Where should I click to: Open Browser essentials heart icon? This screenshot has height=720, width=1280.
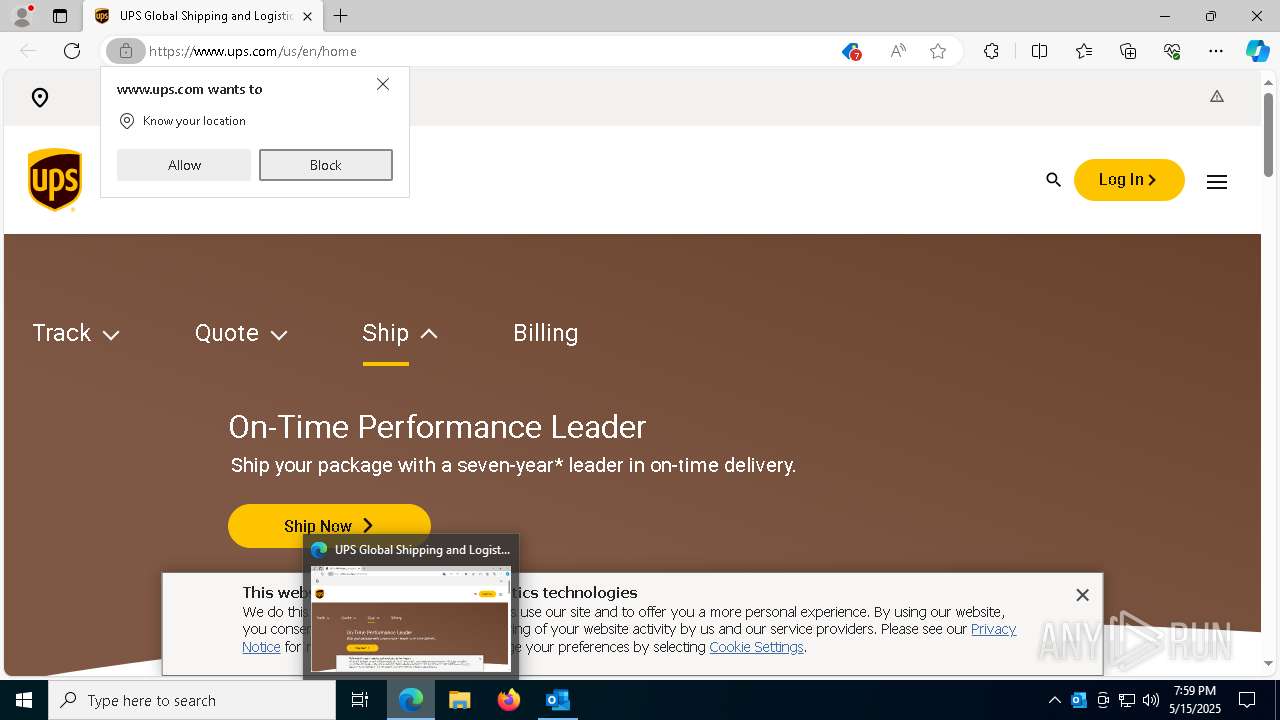click(x=1172, y=51)
